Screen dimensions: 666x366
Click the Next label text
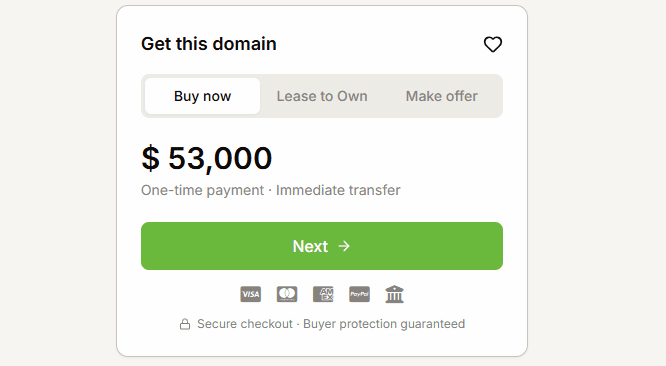click(x=310, y=246)
